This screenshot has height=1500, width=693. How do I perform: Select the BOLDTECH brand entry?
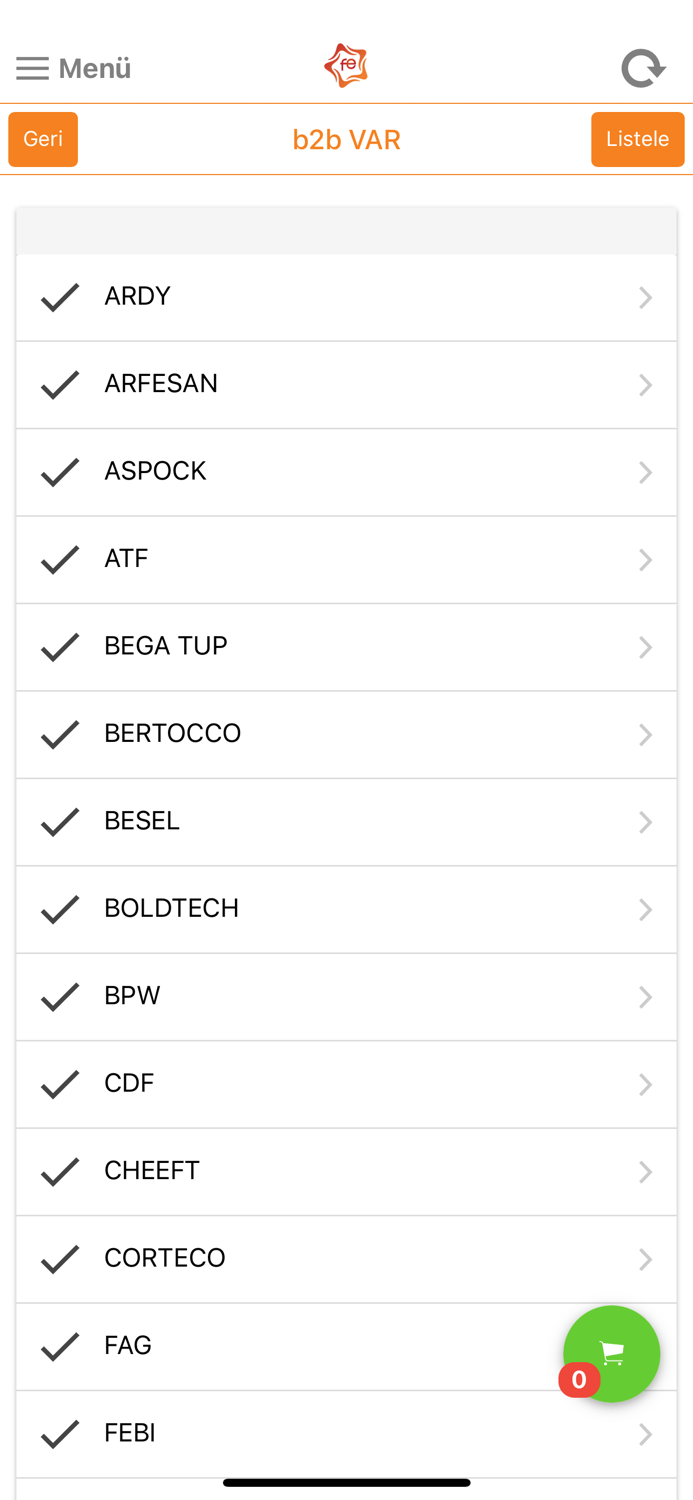click(x=346, y=909)
